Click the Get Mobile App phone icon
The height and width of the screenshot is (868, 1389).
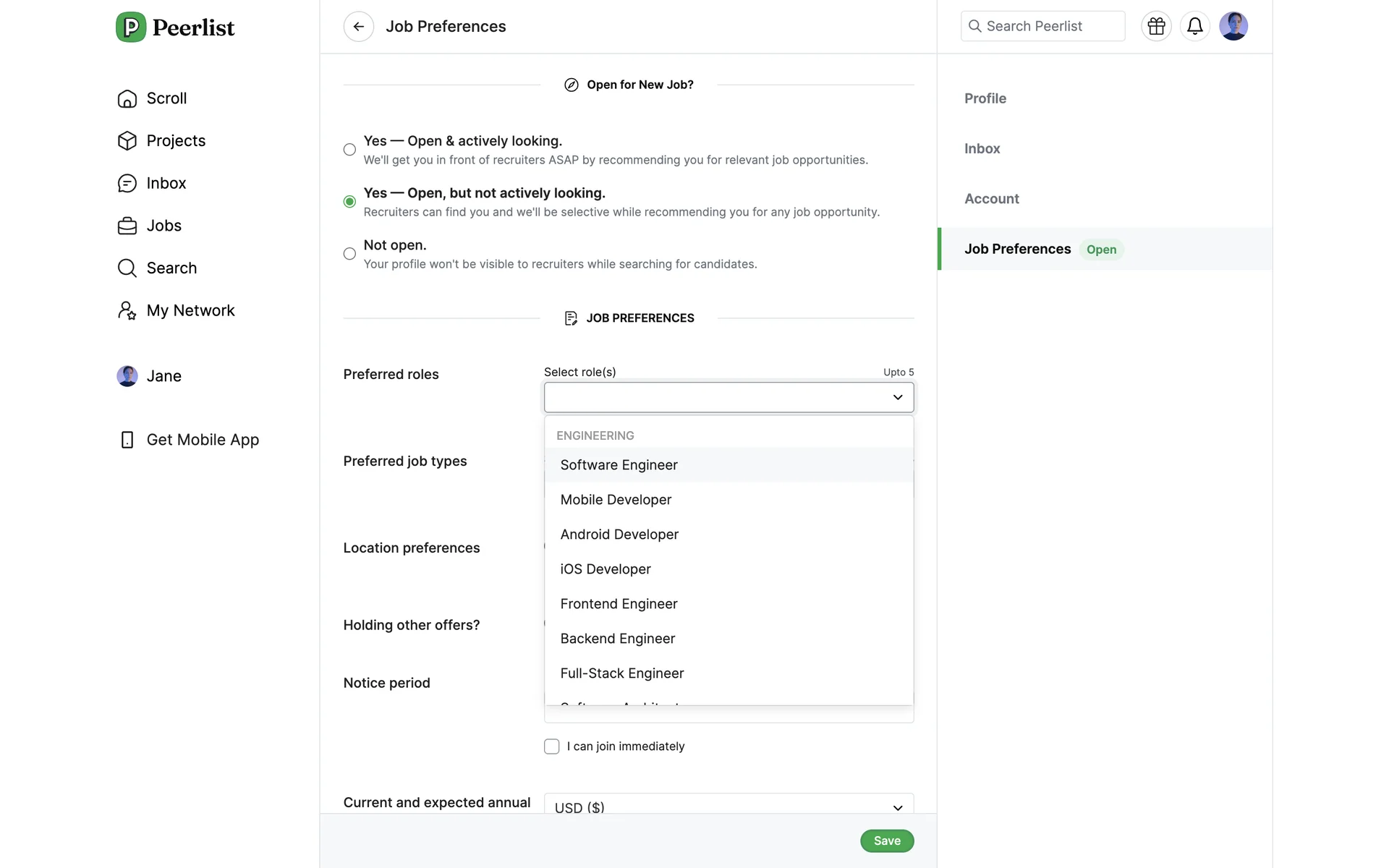coord(127,440)
